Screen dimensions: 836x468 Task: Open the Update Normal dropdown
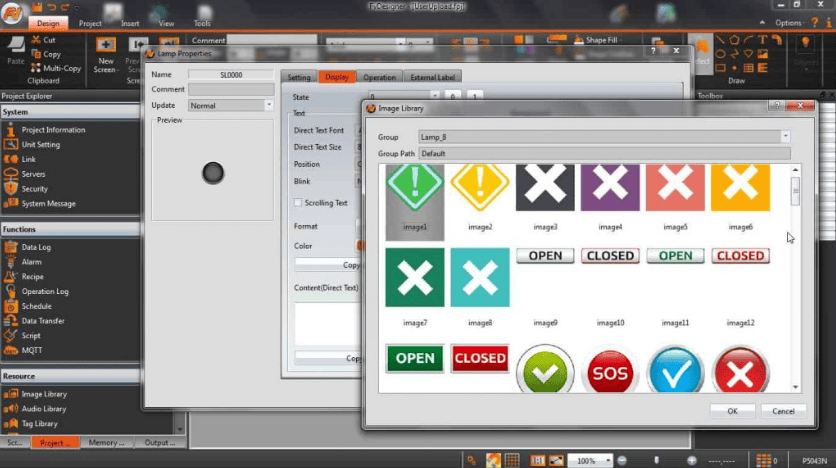point(268,105)
